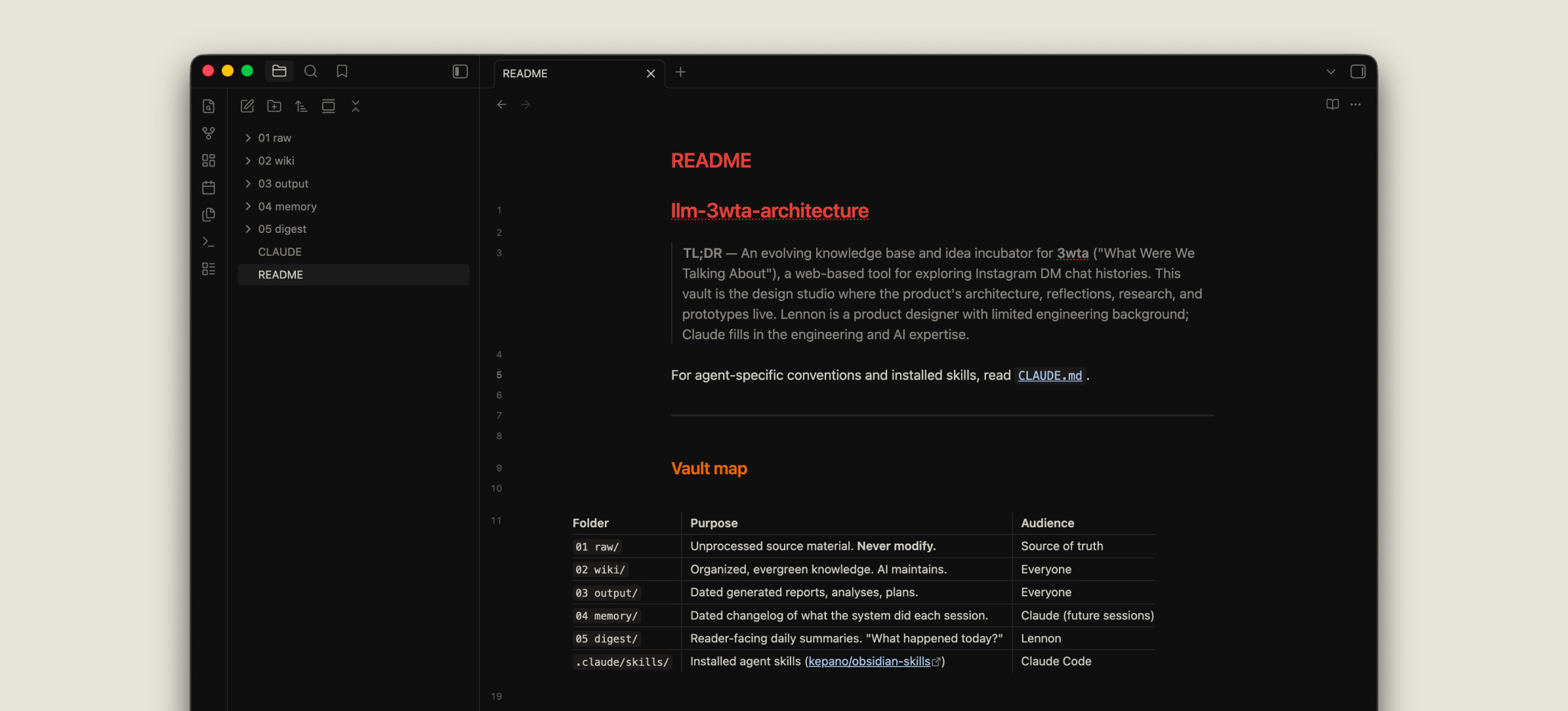Click the "TL;DR" bold text
This screenshot has width=1568, height=711.
tap(702, 254)
